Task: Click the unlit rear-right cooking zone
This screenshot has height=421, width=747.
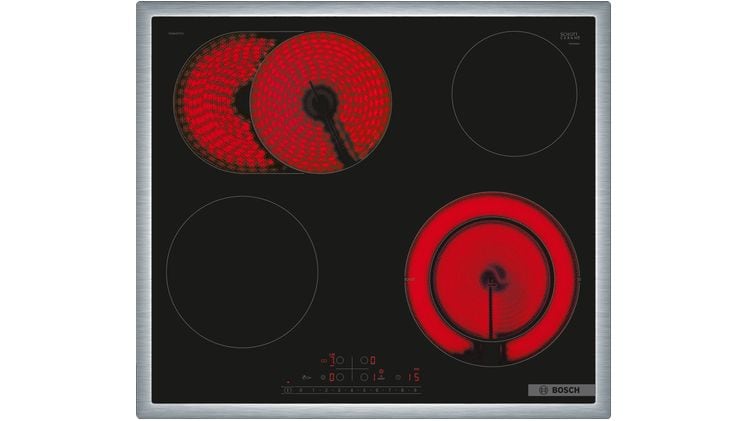Action: [514, 93]
